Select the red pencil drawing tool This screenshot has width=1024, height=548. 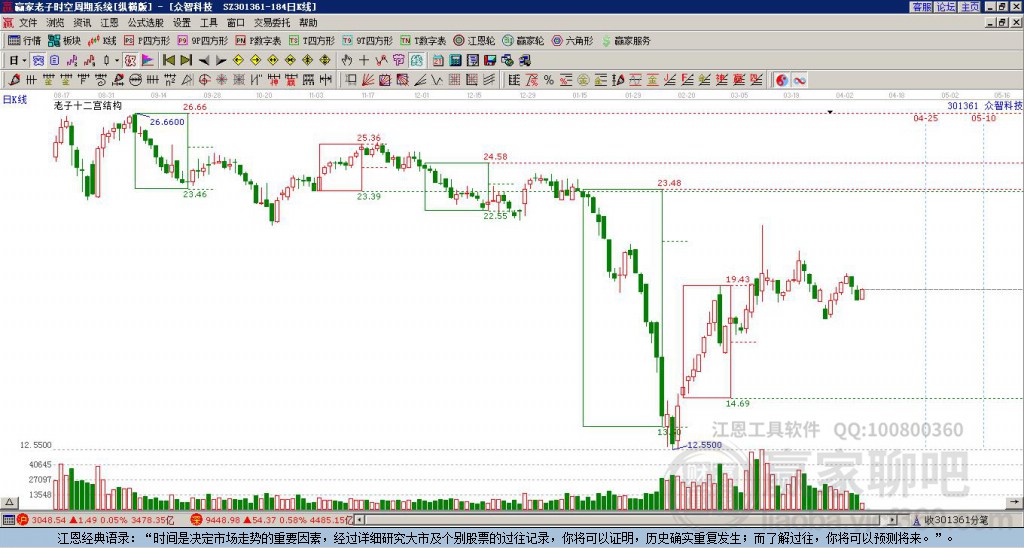pyautogui.click(x=13, y=80)
